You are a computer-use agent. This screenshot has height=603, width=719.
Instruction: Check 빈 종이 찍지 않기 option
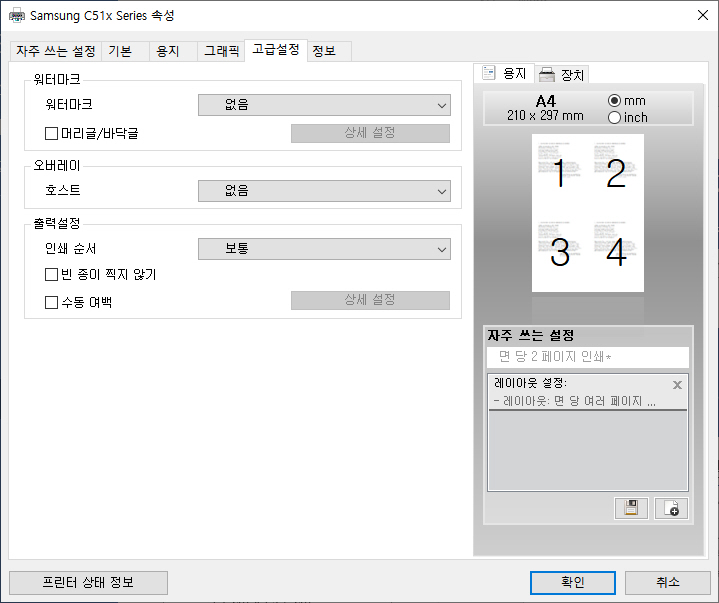(51, 275)
